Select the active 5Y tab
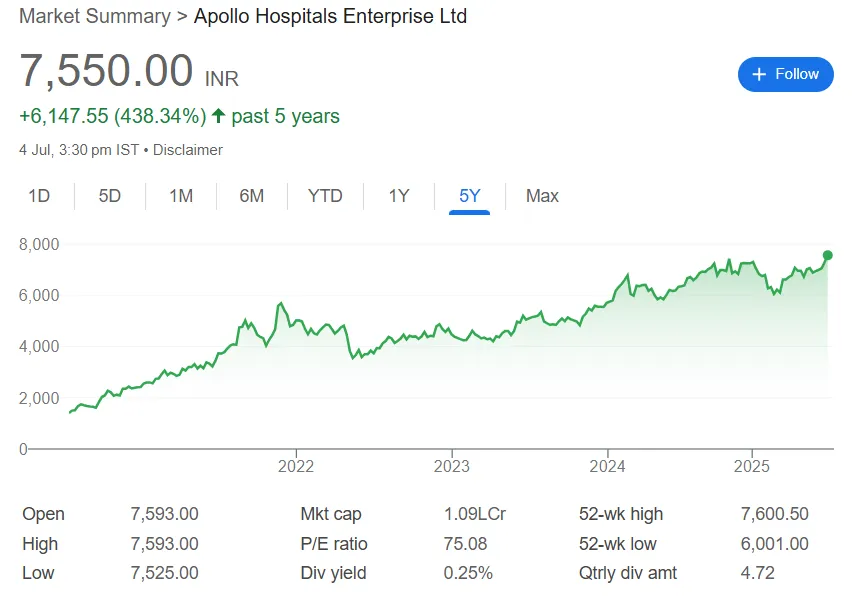The image size is (862, 602). (x=470, y=196)
